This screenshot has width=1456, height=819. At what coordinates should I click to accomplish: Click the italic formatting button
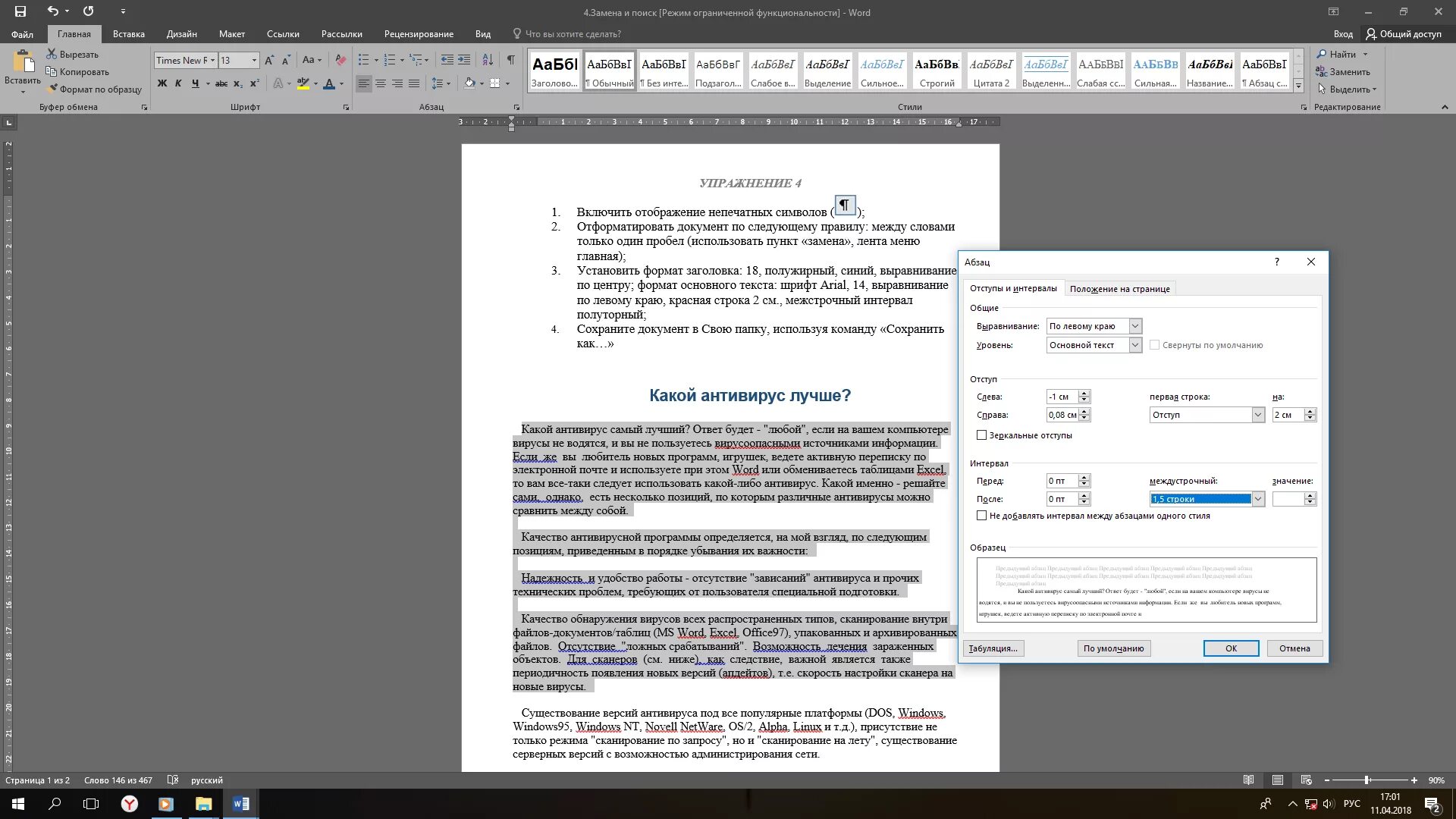[x=178, y=83]
